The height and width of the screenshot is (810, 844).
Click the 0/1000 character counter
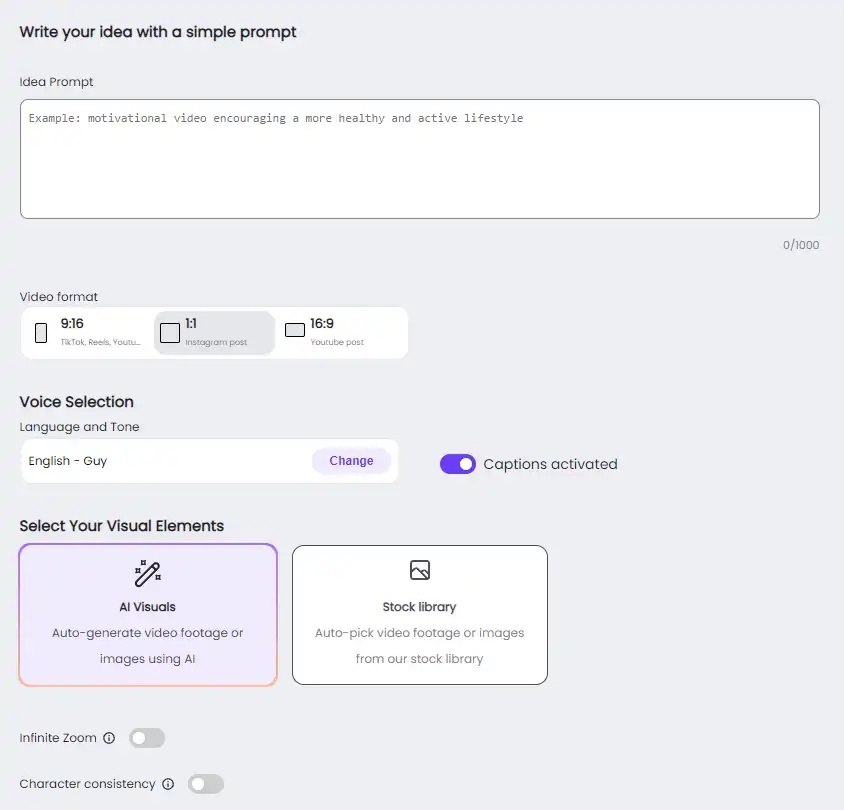[801, 245]
